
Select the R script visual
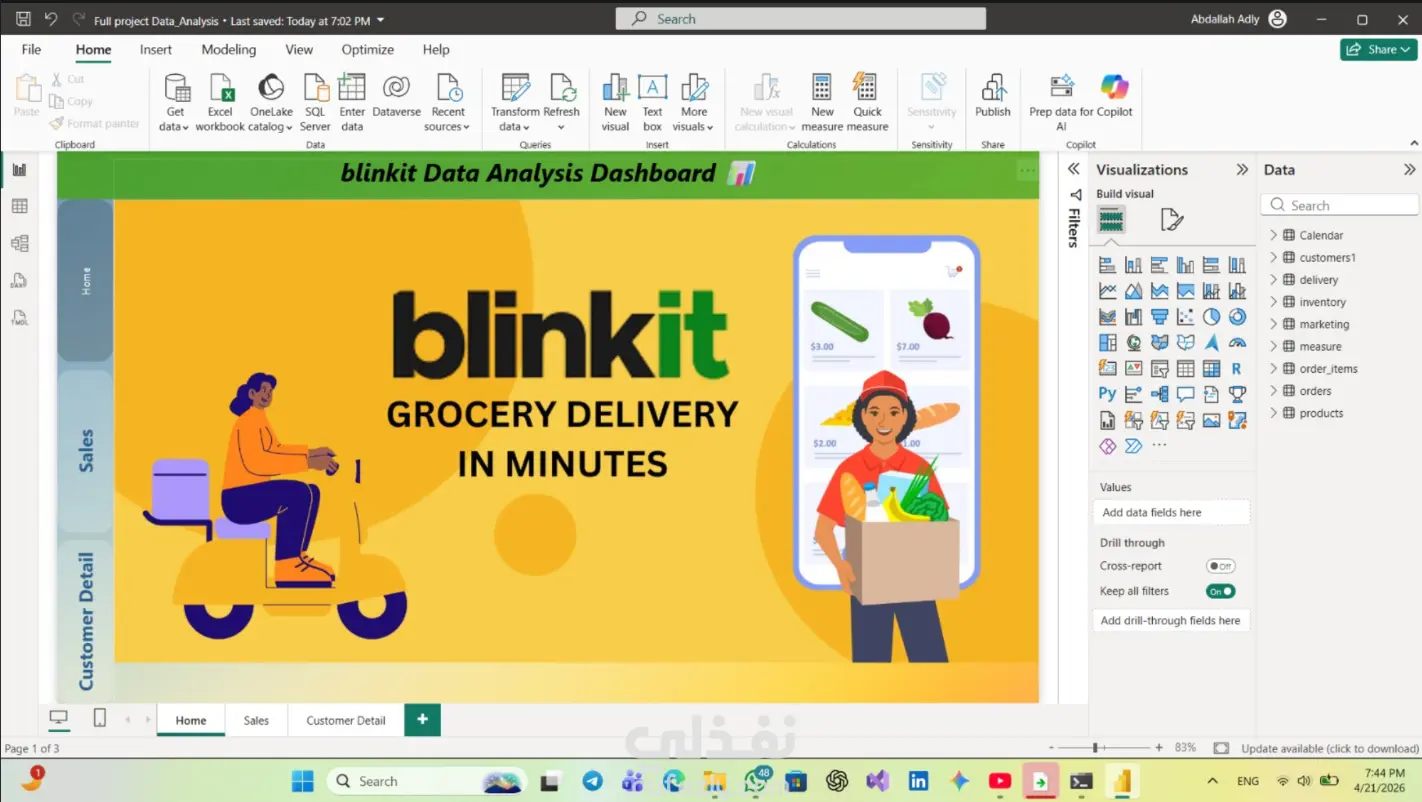click(1237, 368)
